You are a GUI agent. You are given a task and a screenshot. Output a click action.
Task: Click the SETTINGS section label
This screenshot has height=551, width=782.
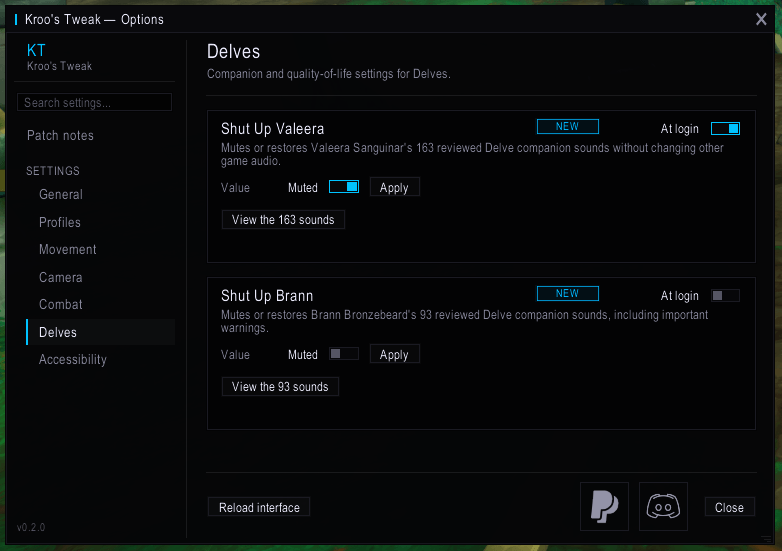click(x=53, y=171)
